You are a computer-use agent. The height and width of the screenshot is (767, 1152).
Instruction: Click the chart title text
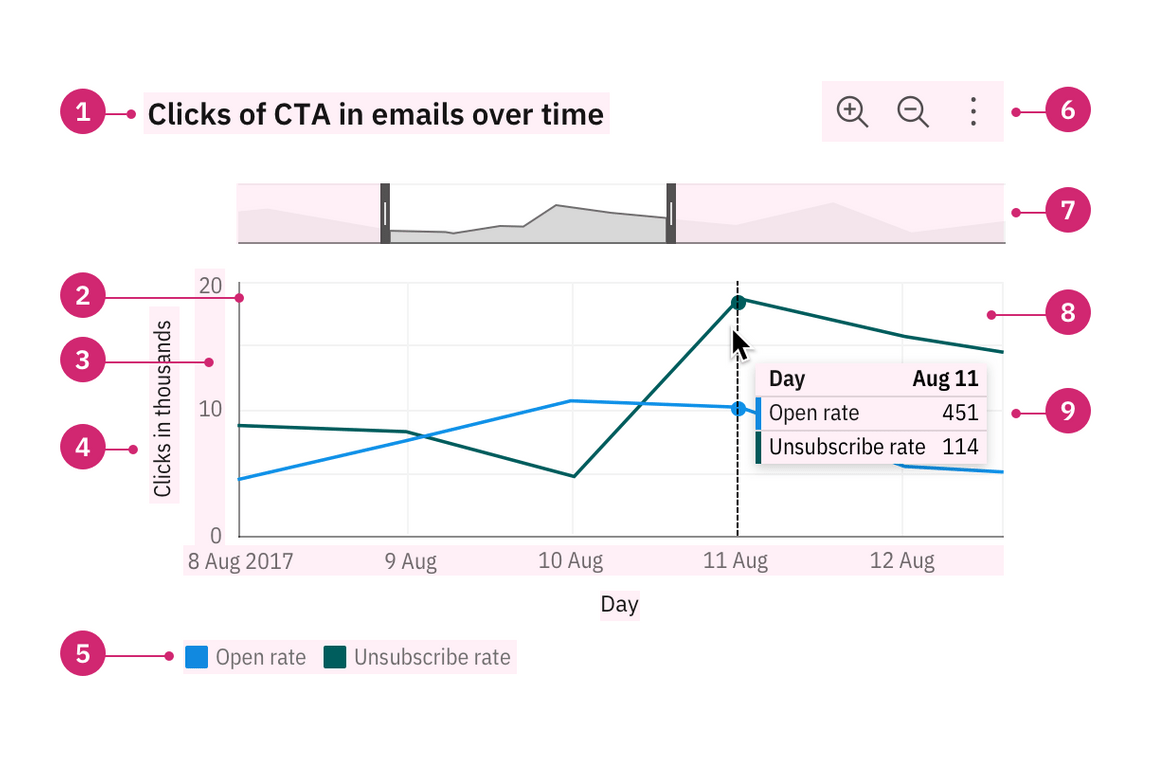pos(375,115)
